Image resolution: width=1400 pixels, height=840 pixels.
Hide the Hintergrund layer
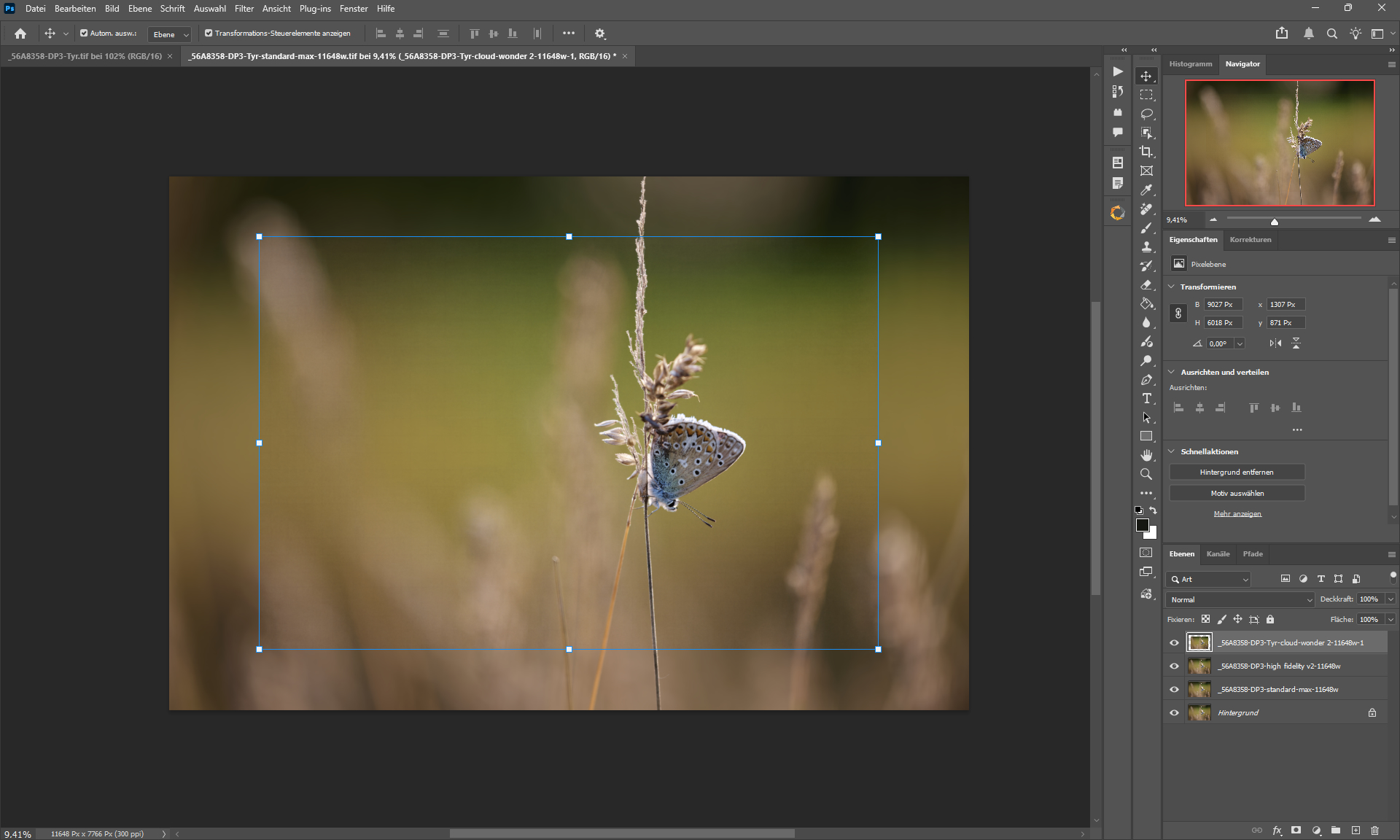coord(1174,713)
